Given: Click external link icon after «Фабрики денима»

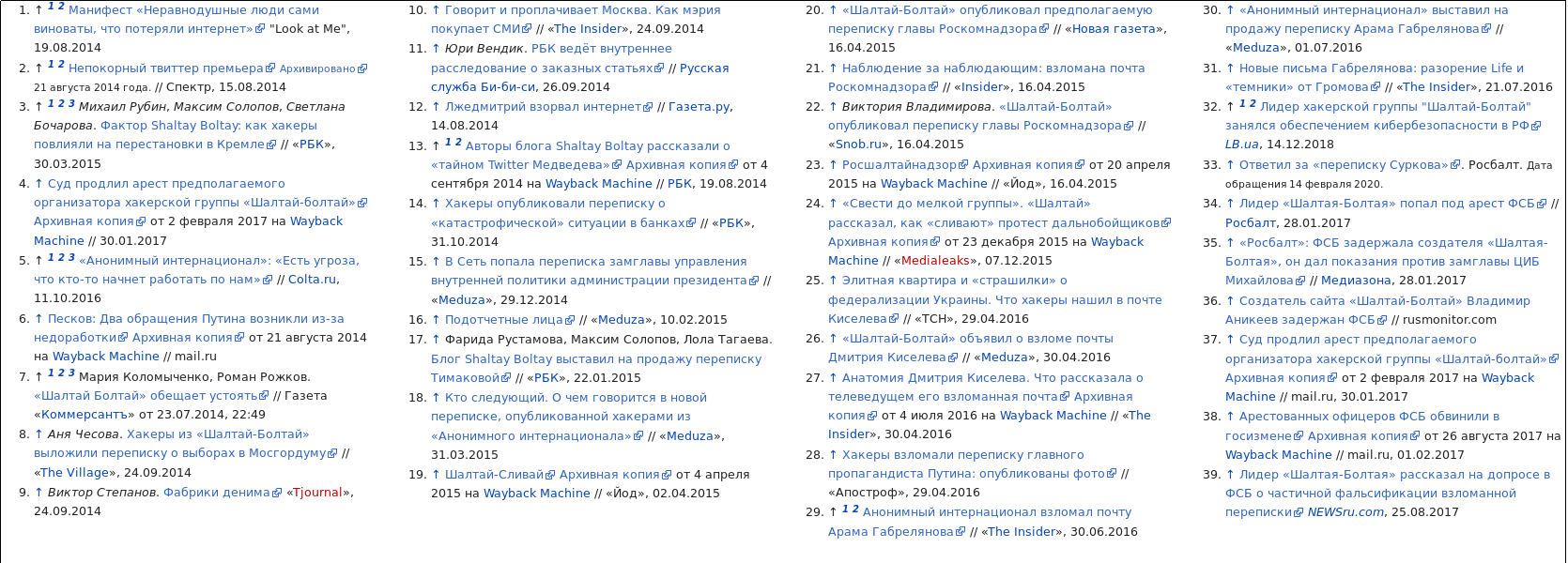Looking at the screenshot, I should (x=277, y=493).
